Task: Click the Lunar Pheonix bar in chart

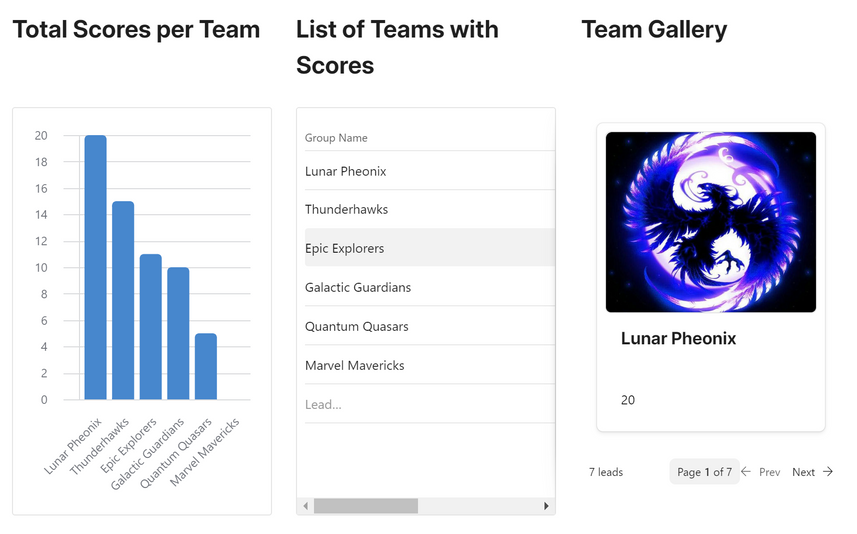Action: 96,267
